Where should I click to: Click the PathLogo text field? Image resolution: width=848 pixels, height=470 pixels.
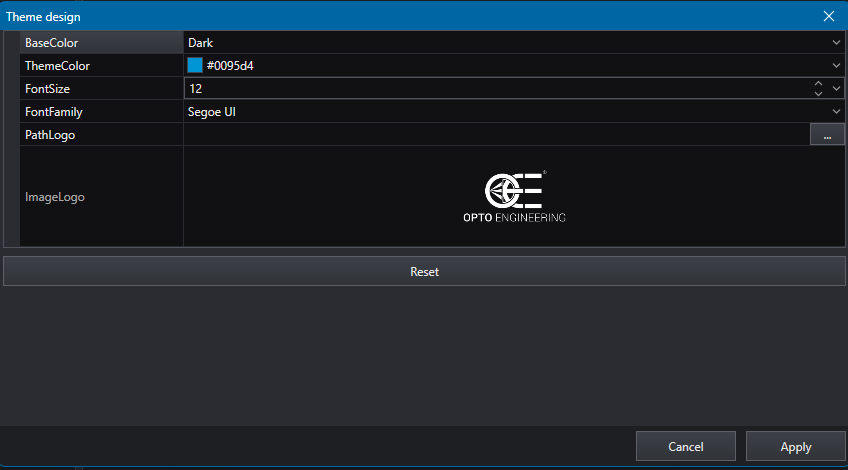(x=496, y=135)
